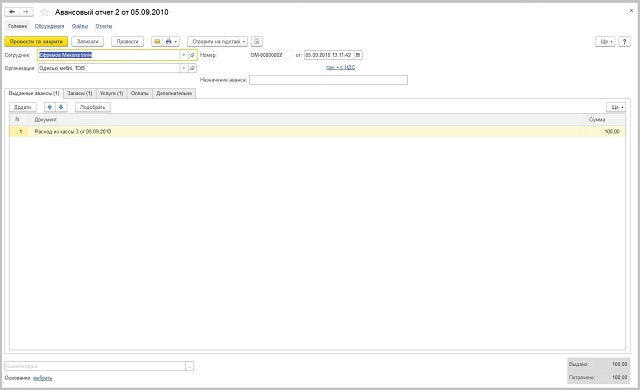Move row up with blue up arrow
The image size is (640, 390).
pyautogui.click(x=50, y=107)
